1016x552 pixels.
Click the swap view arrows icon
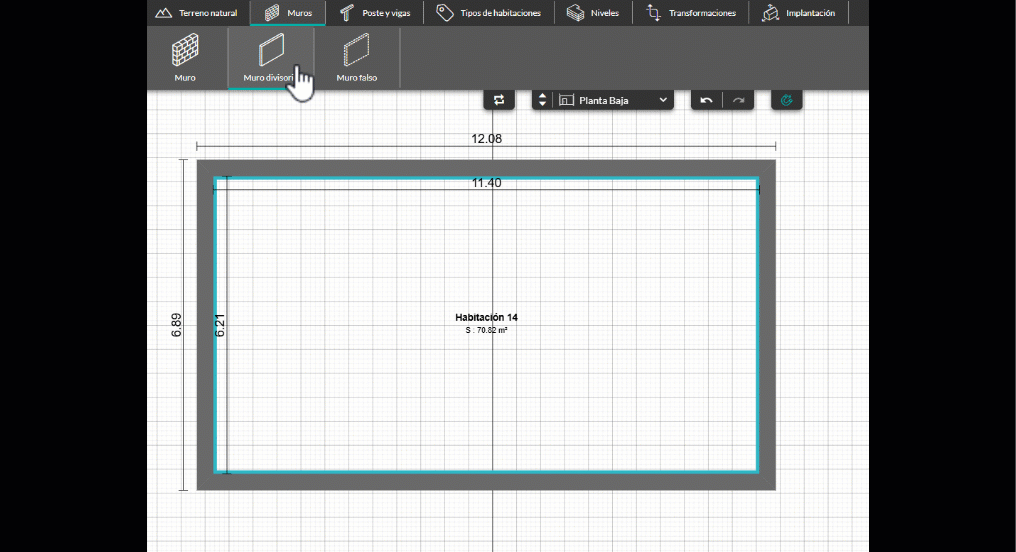tap(498, 100)
